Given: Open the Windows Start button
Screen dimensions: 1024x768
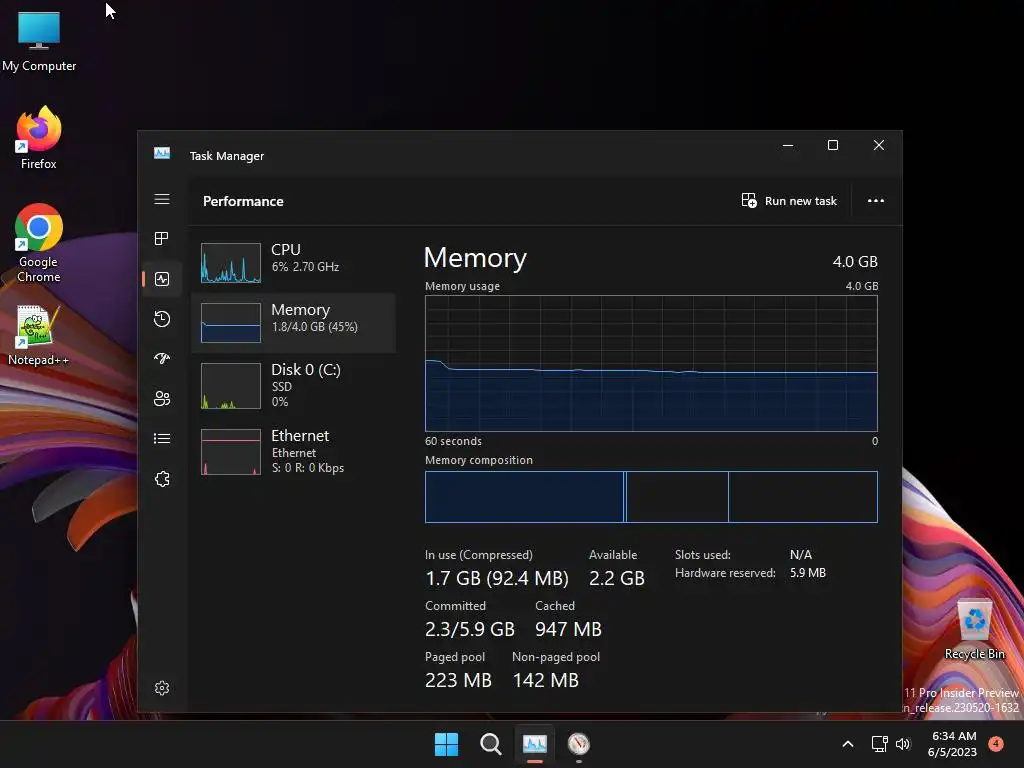Looking at the screenshot, I should 446,744.
